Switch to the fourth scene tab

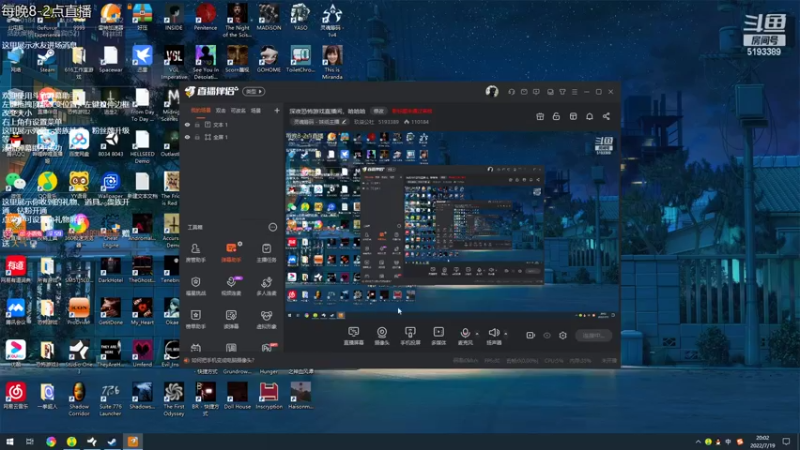[256, 110]
